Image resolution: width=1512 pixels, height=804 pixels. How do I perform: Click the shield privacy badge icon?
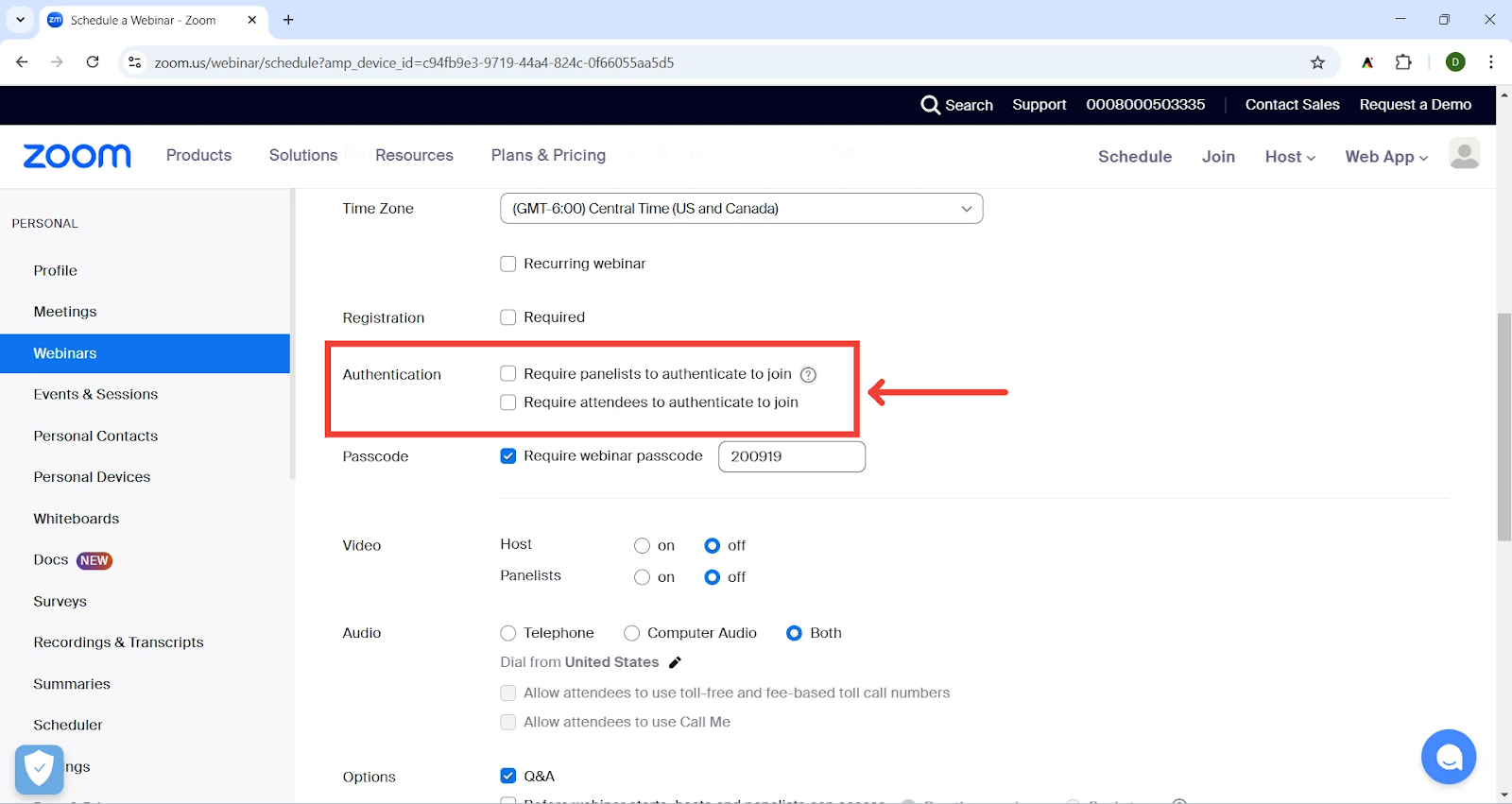[39, 769]
